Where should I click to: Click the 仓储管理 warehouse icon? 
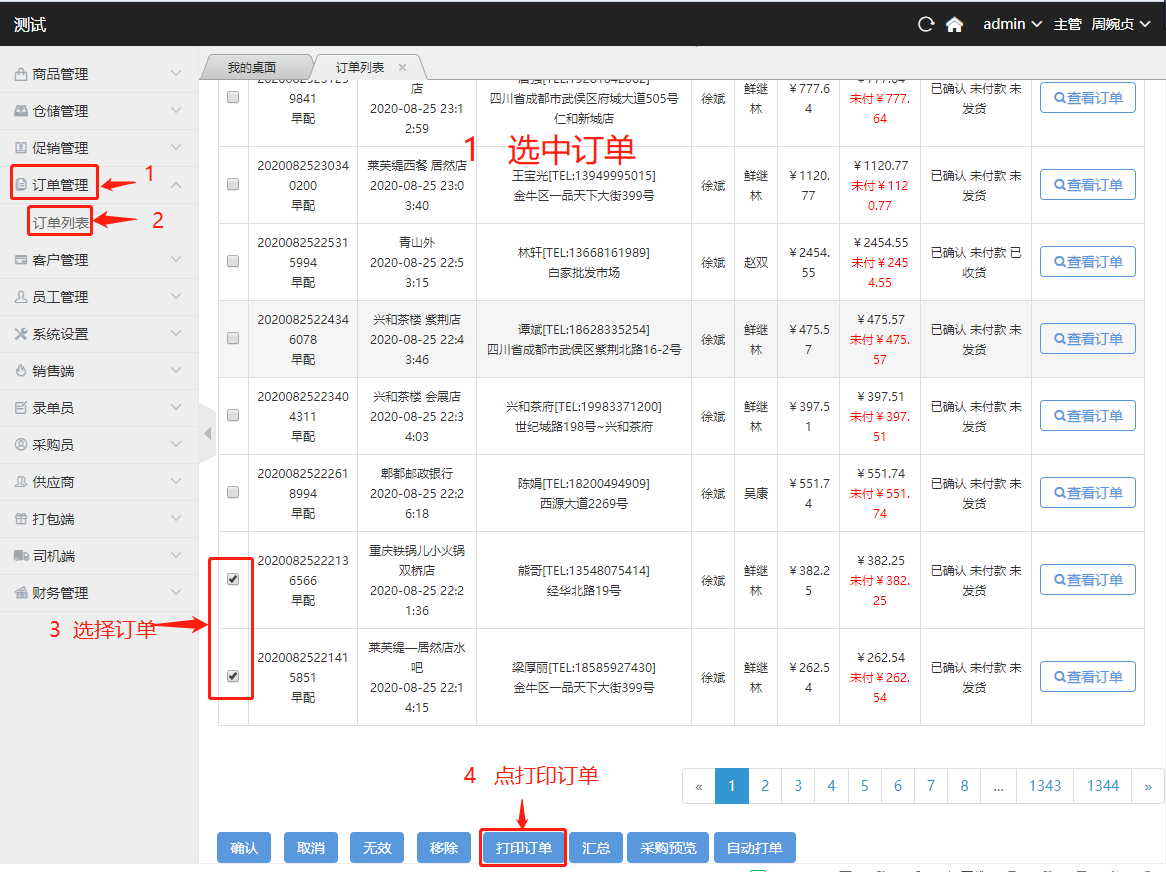[x=21, y=111]
